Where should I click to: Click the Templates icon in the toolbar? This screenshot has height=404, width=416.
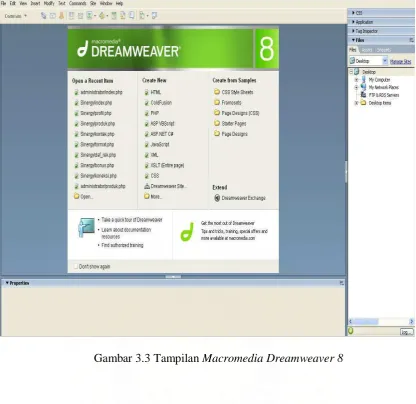(x=142, y=16)
